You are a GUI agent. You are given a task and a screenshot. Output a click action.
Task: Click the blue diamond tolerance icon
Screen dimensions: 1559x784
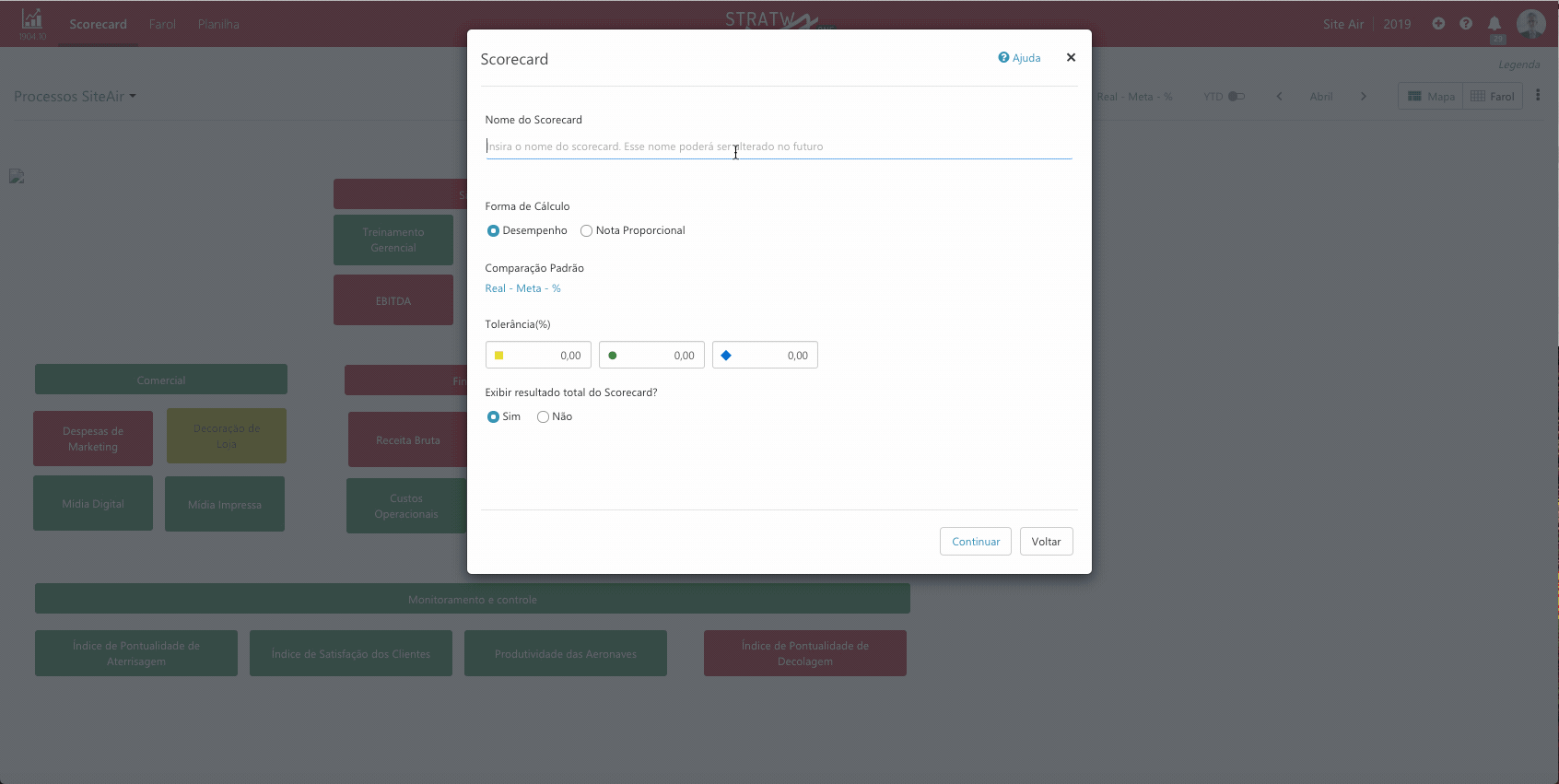pos(725,355)
